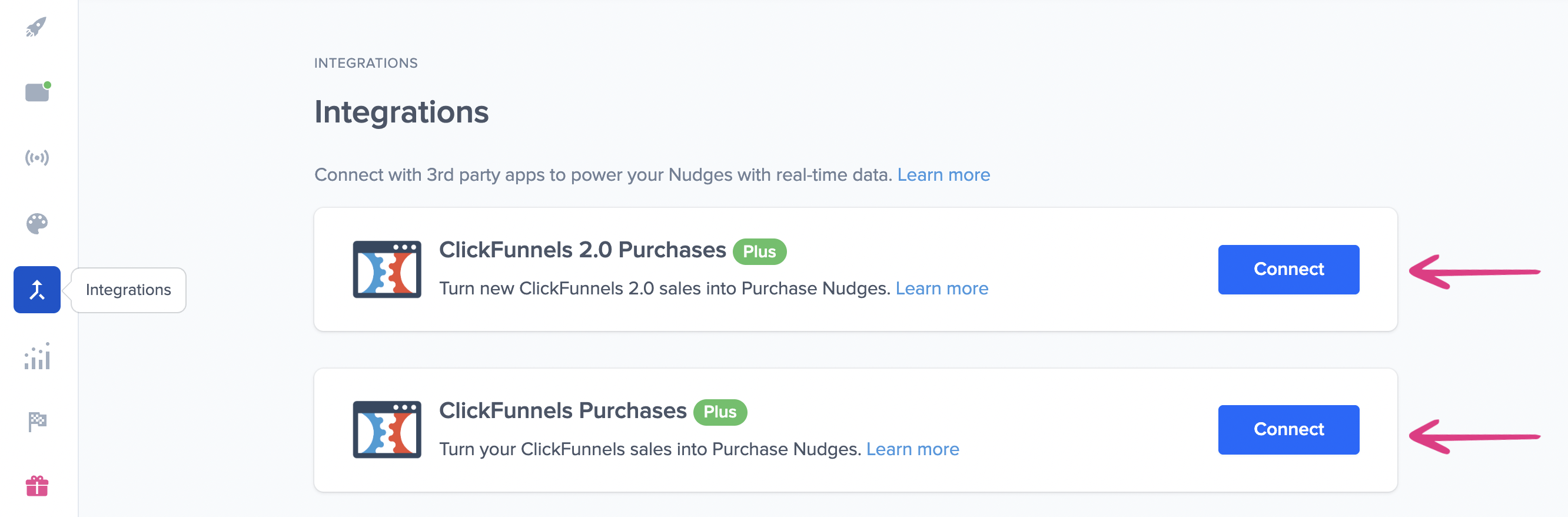This screenshot has width=1568, height=517.
Task: Click the ClickFunnels Purchases logo
Action: pos(387,429)
